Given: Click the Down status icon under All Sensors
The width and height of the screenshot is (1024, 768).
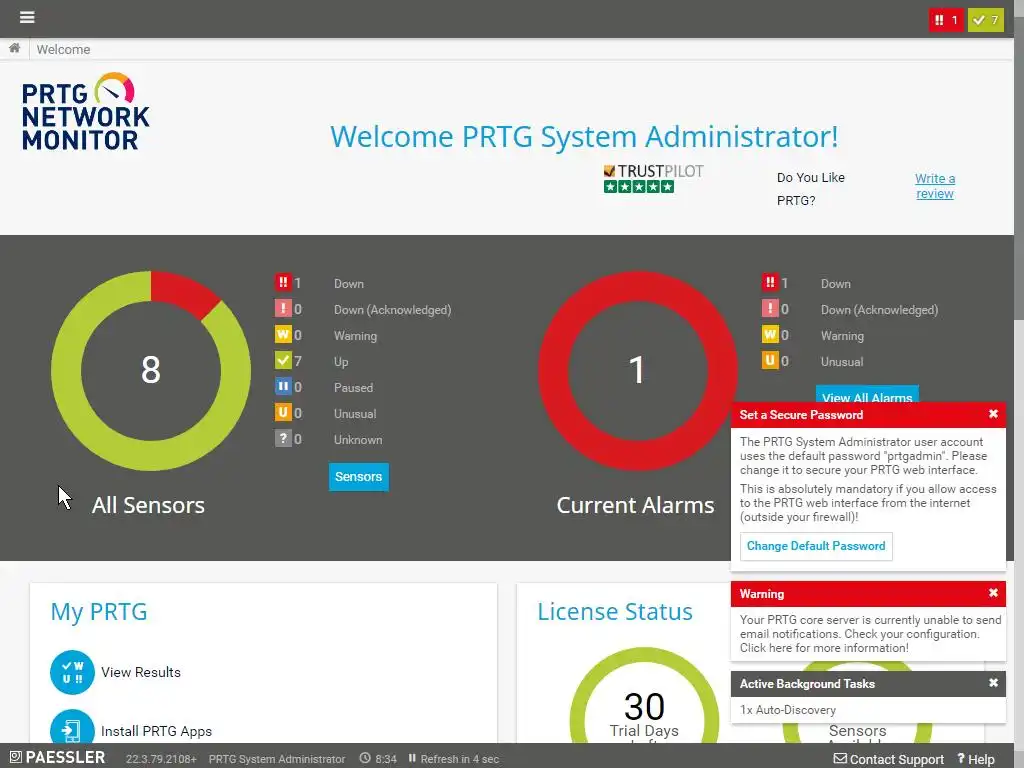Looking at the screenshot, I should coord(283,283).
